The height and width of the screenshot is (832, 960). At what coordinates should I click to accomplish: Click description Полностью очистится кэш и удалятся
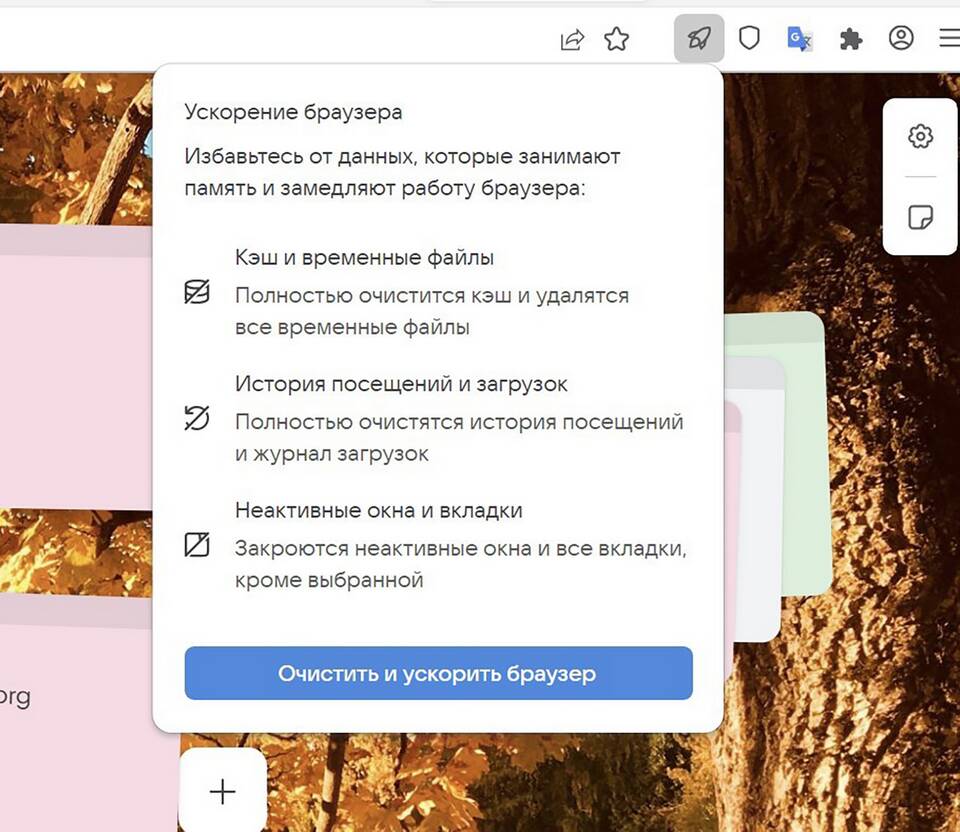coord(432,296)
